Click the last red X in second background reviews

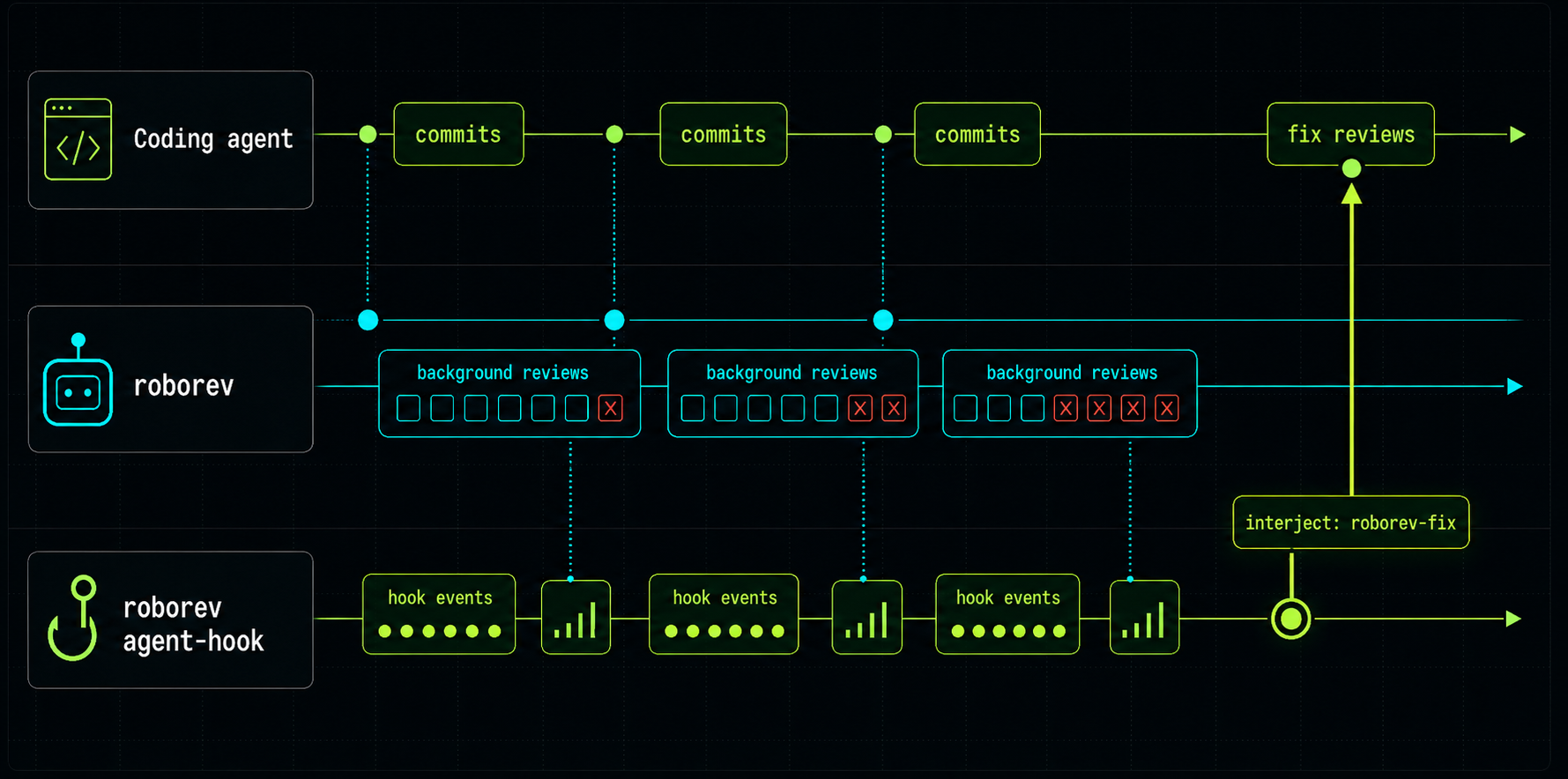[x=894, y=408]
